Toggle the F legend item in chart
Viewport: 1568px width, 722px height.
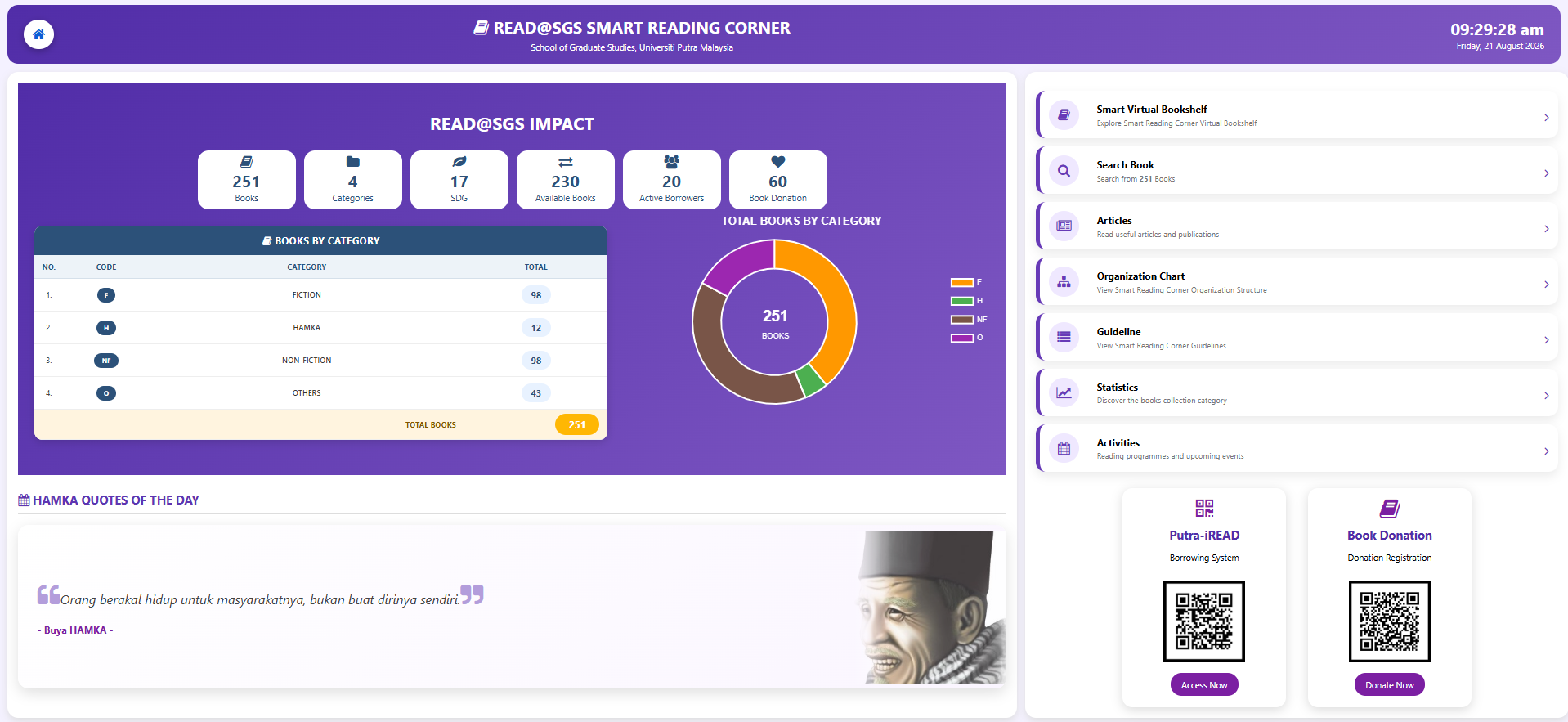point(966,282)
